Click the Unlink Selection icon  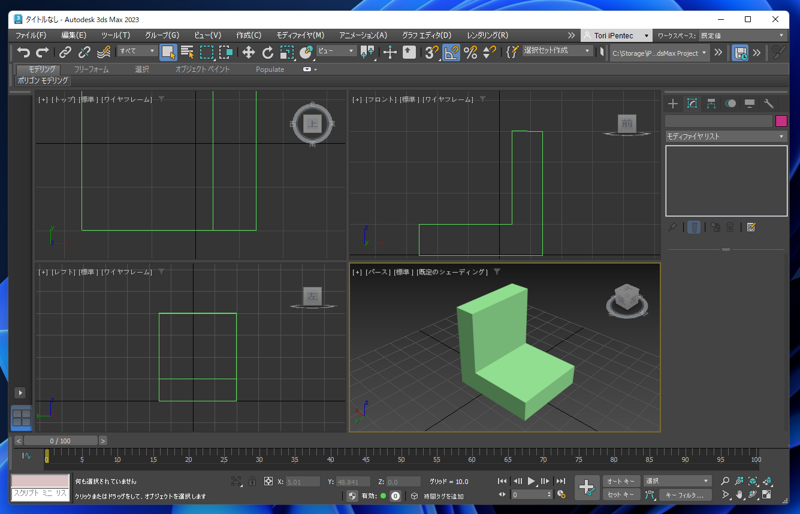point(84,52)
